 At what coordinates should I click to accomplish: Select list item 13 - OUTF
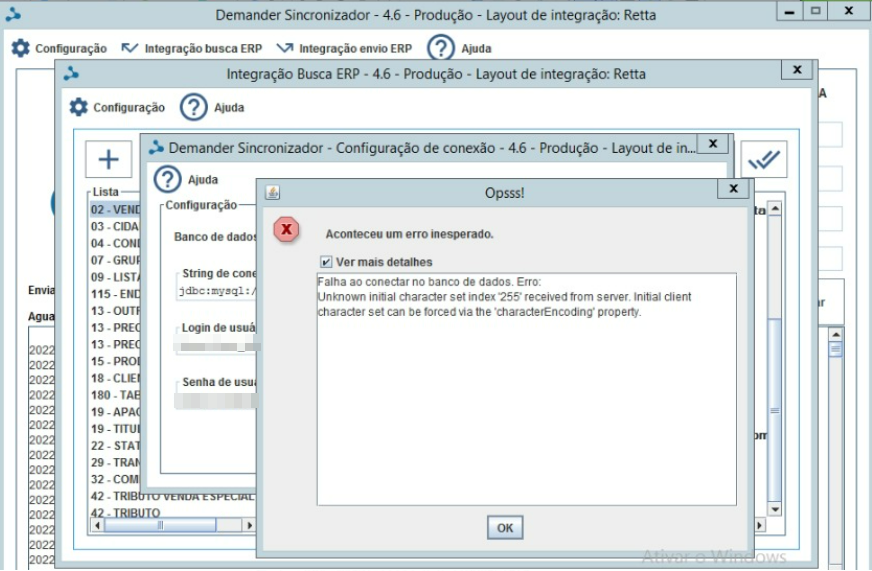[115, 310]
